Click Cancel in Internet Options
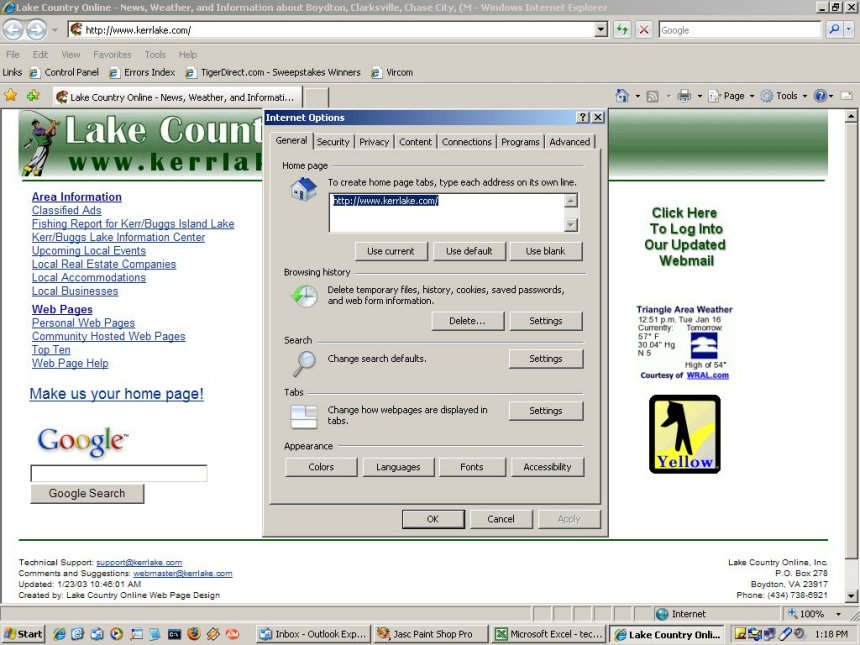The height and width of the screenshot is (645, 860). pos(501,519)
